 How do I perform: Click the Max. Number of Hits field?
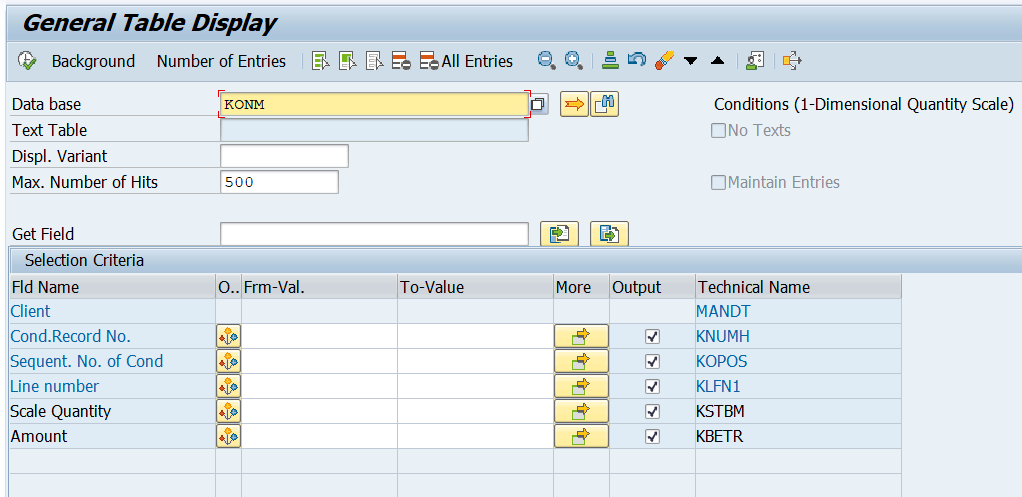(x=280, y=182)
